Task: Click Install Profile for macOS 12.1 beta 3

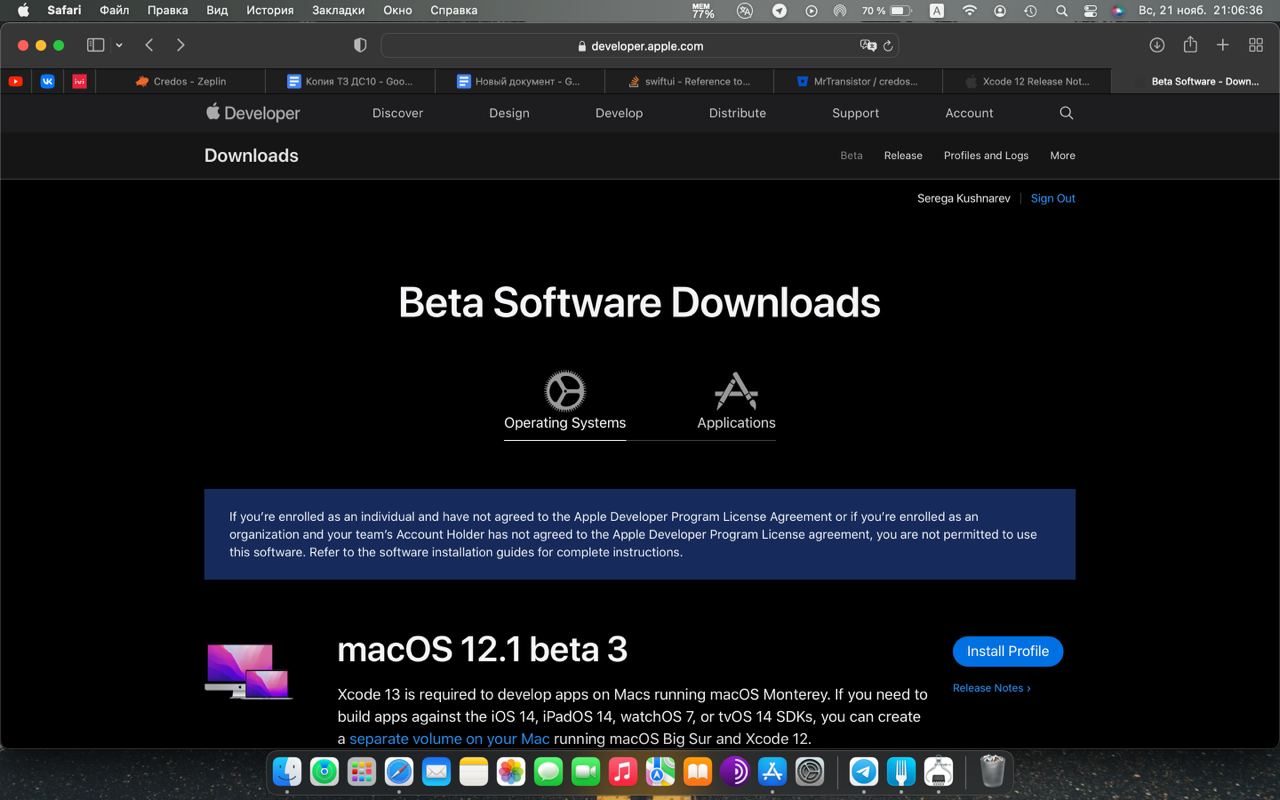Action: point(1008,651)
